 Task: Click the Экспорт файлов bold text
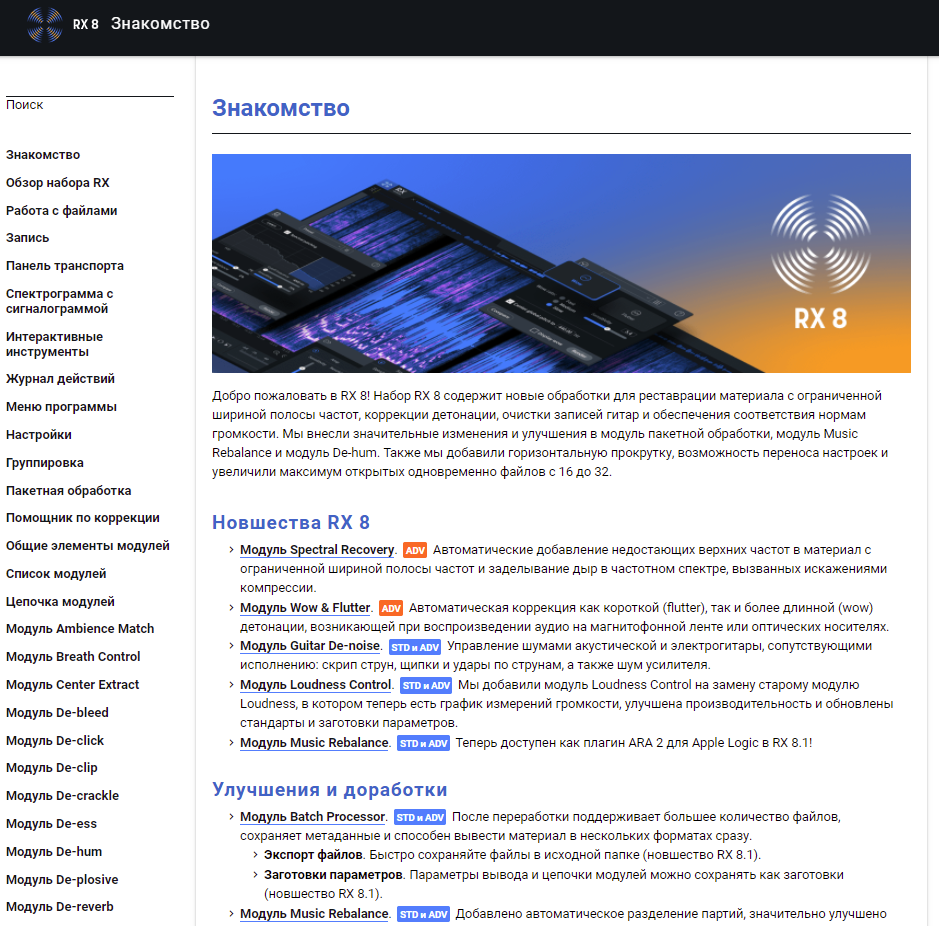click(x=313, y=855)
